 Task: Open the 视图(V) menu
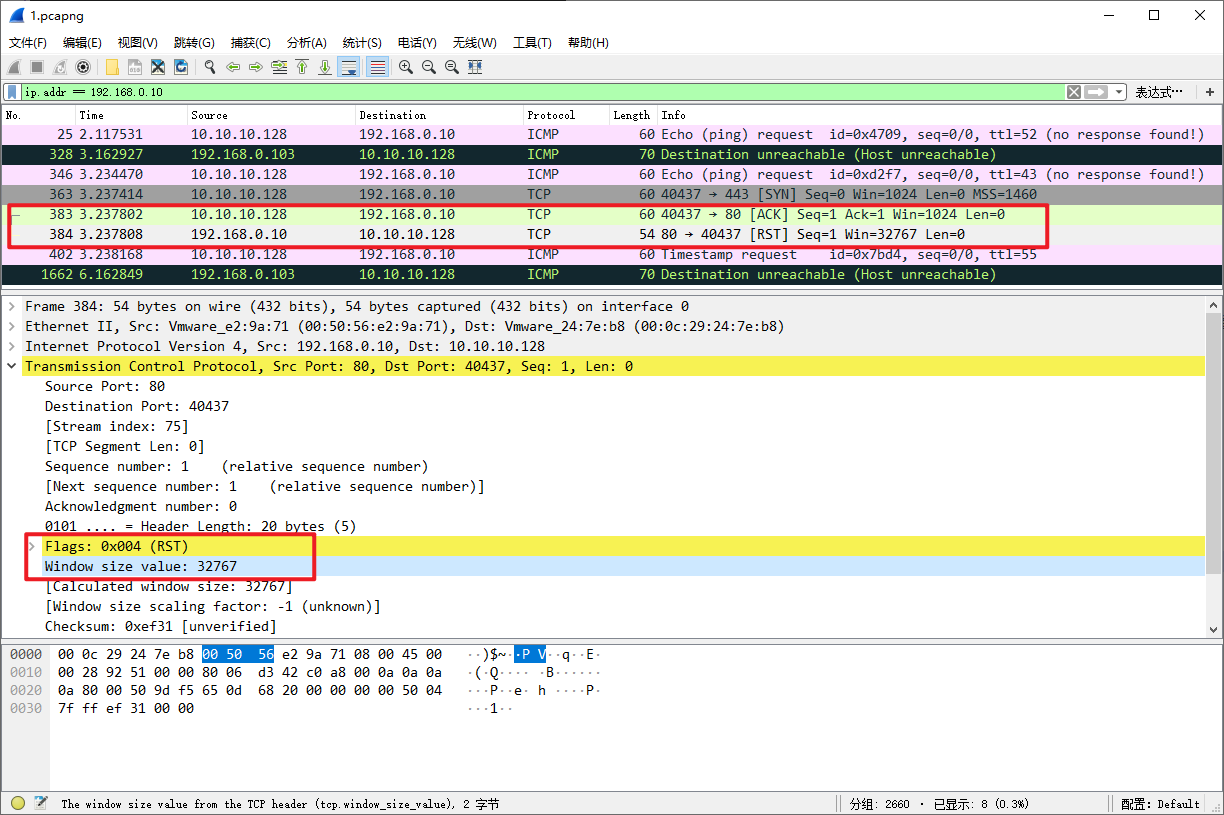138,43
